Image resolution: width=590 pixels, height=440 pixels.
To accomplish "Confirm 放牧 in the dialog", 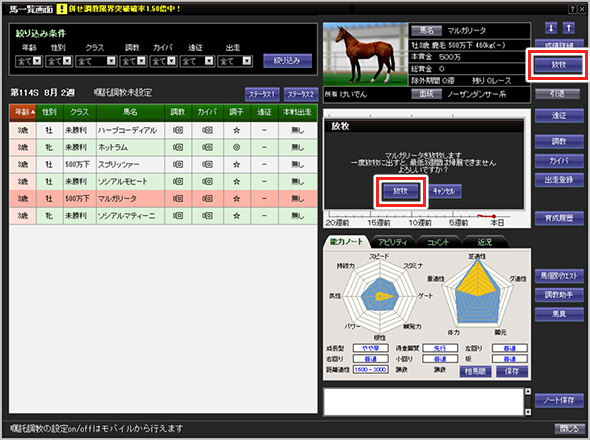I will (400, 191).
